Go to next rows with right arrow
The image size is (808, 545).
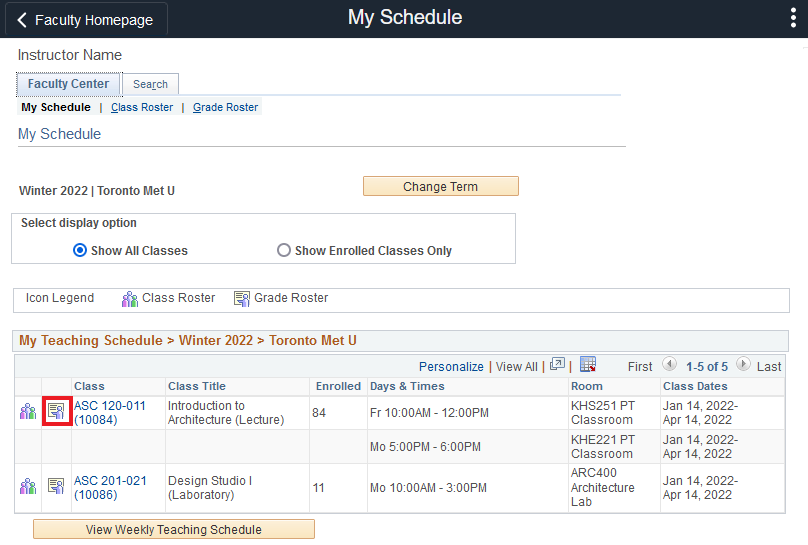tap(743, 366)
